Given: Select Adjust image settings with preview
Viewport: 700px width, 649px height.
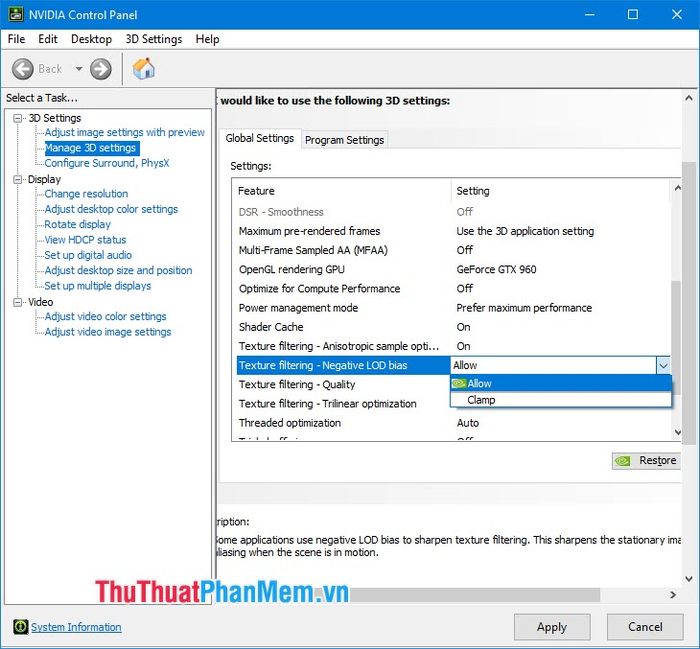Looking at the screenshot, I should pyautogui.click(x=125, y=133).
